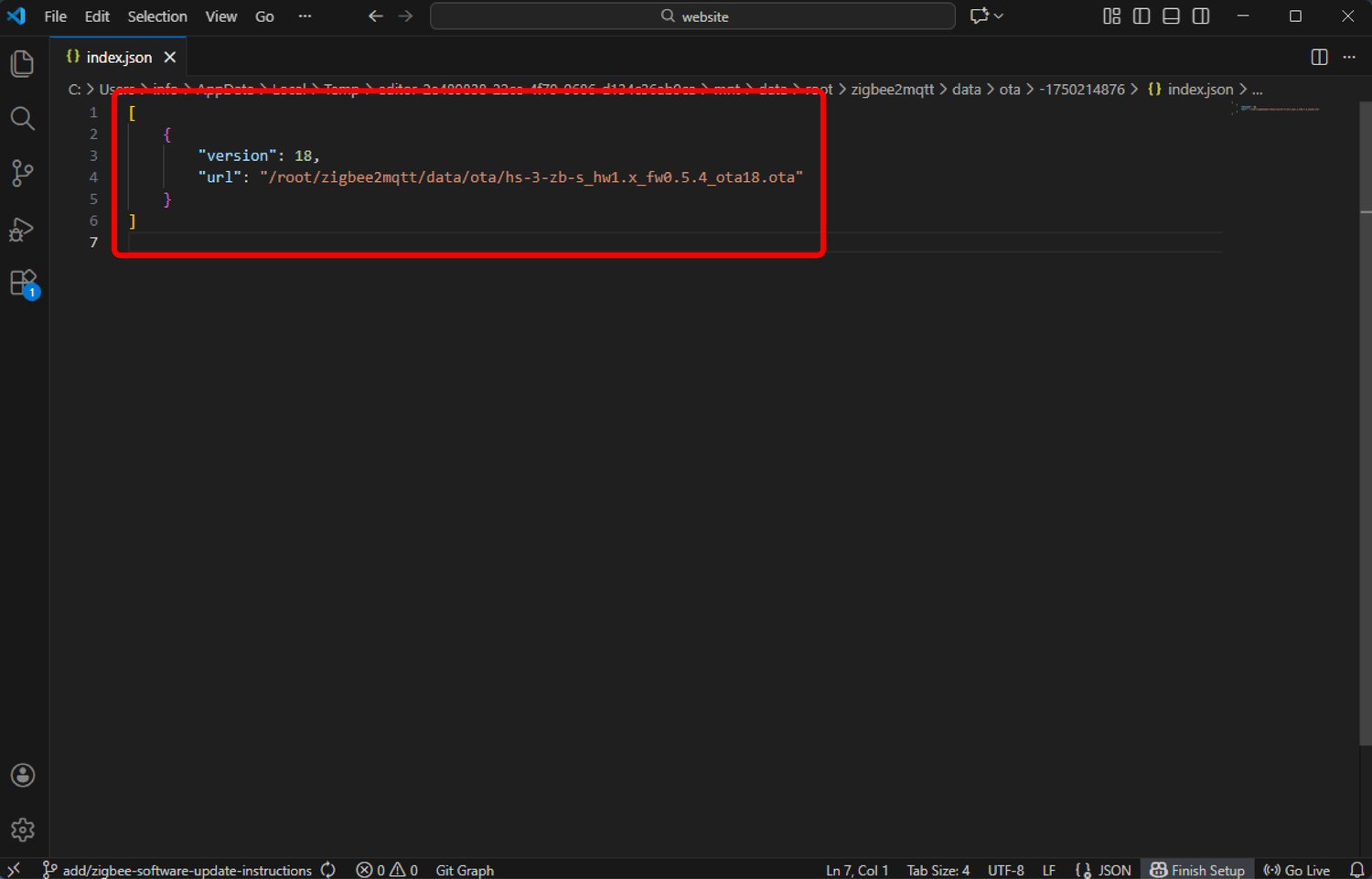Open the Accounts icon
The image size is (1372, 879).
[23, 776]
